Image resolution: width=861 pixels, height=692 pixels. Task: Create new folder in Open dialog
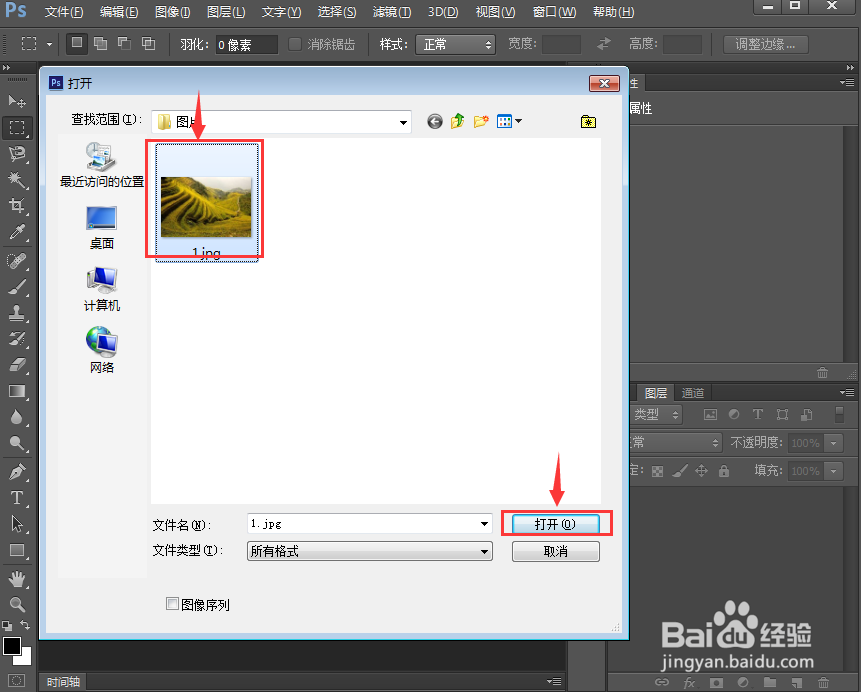481,121
